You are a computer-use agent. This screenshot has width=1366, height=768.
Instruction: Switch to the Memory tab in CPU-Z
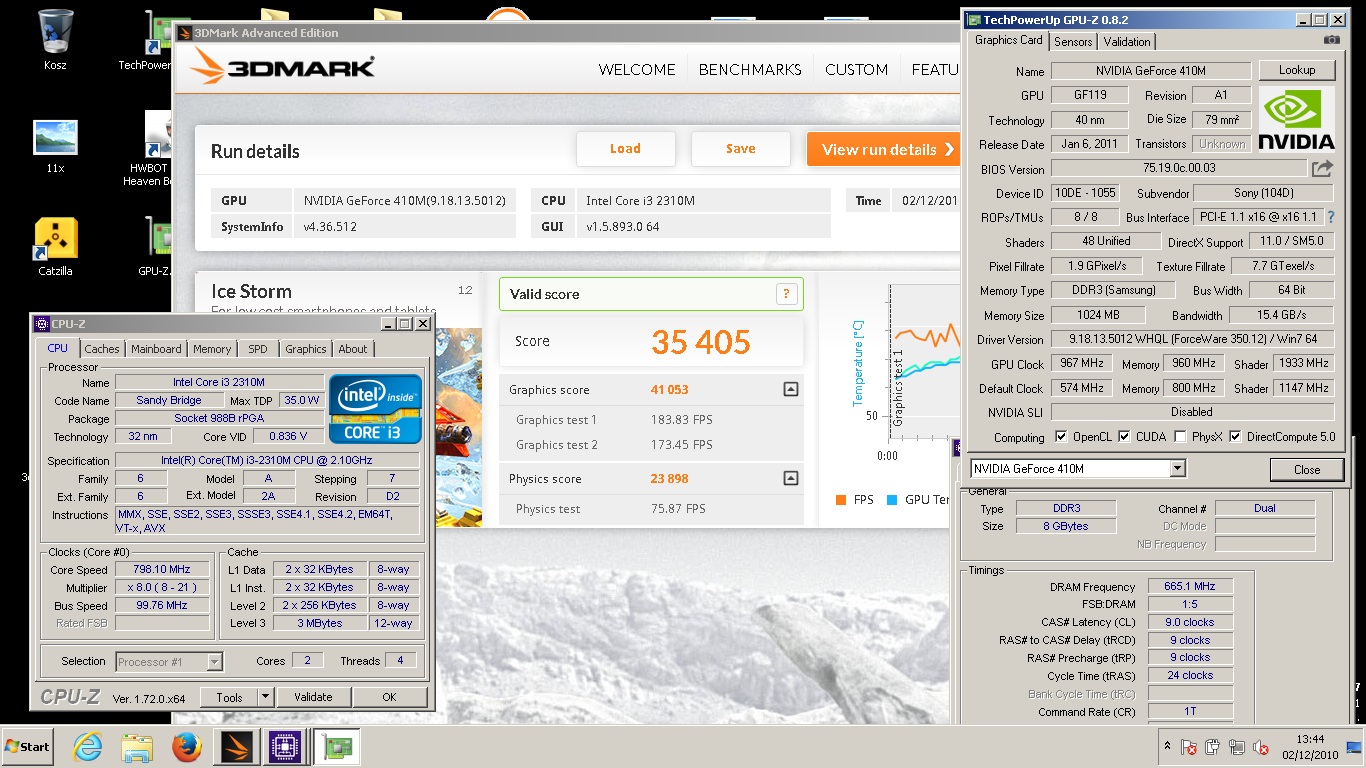click(x=212, y=349)
